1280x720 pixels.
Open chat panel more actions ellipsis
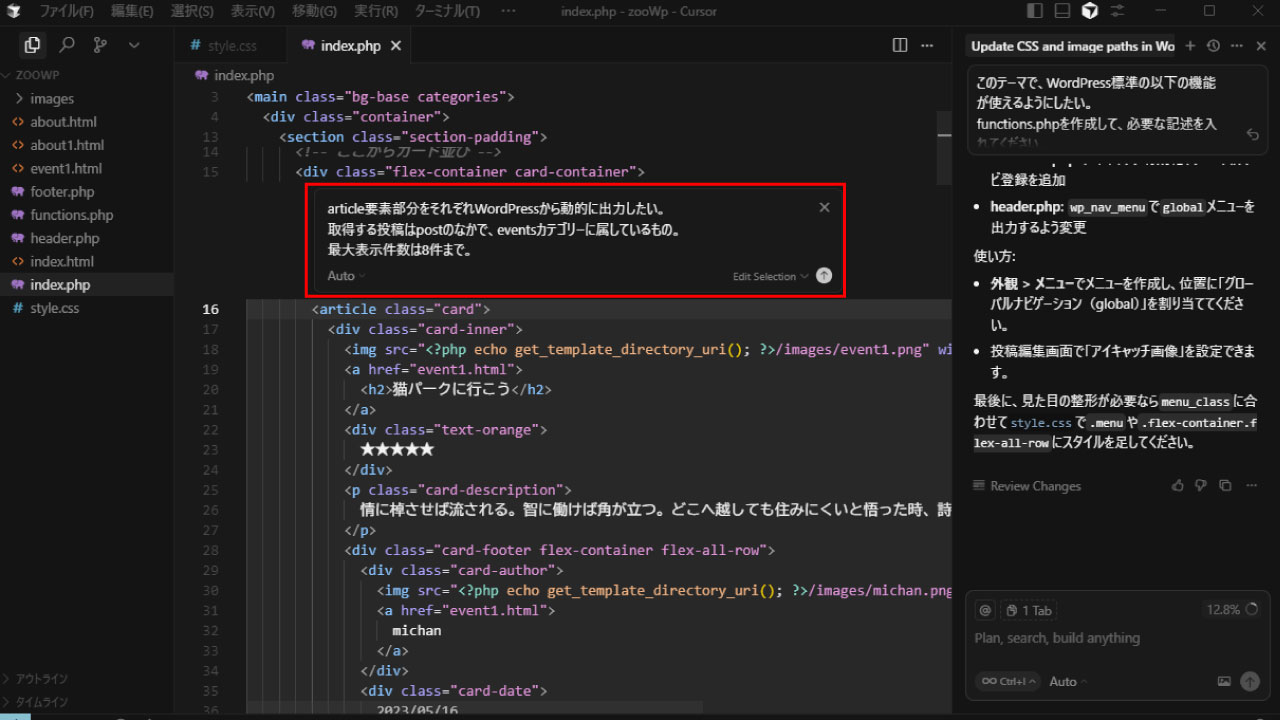[x=1237, y=46]
